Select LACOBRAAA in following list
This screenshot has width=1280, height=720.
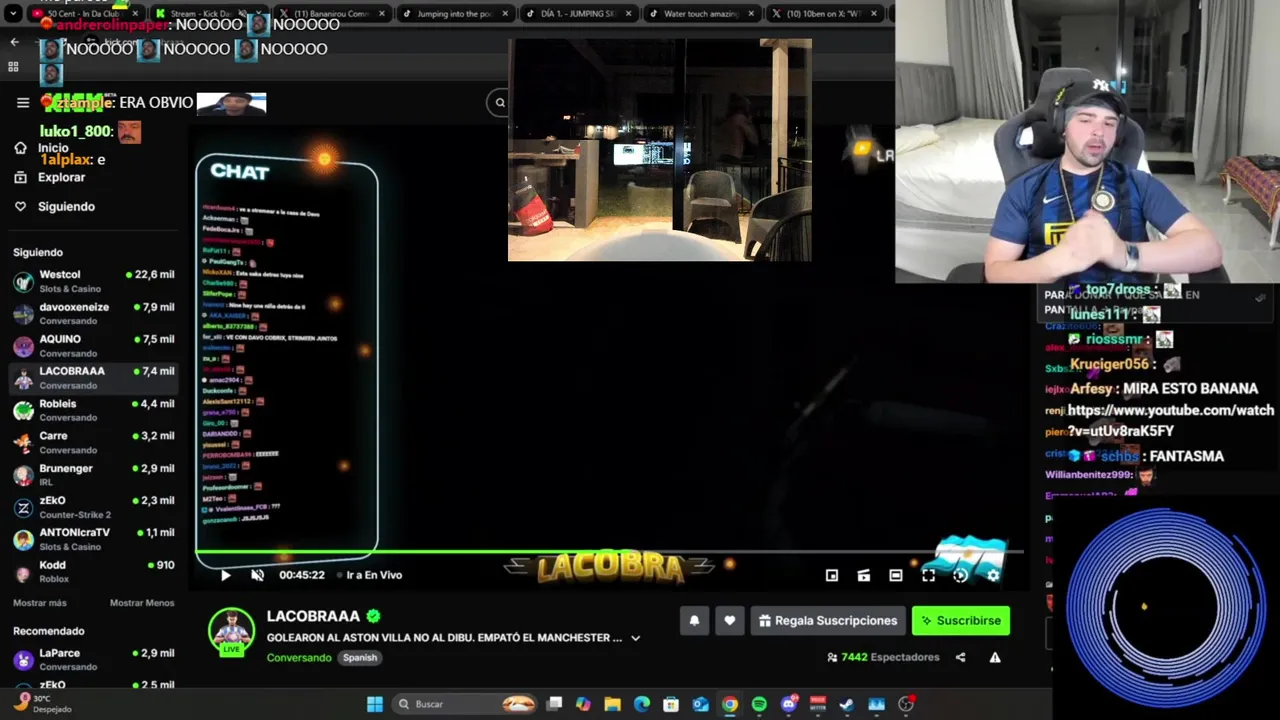[x=94, y=378]
